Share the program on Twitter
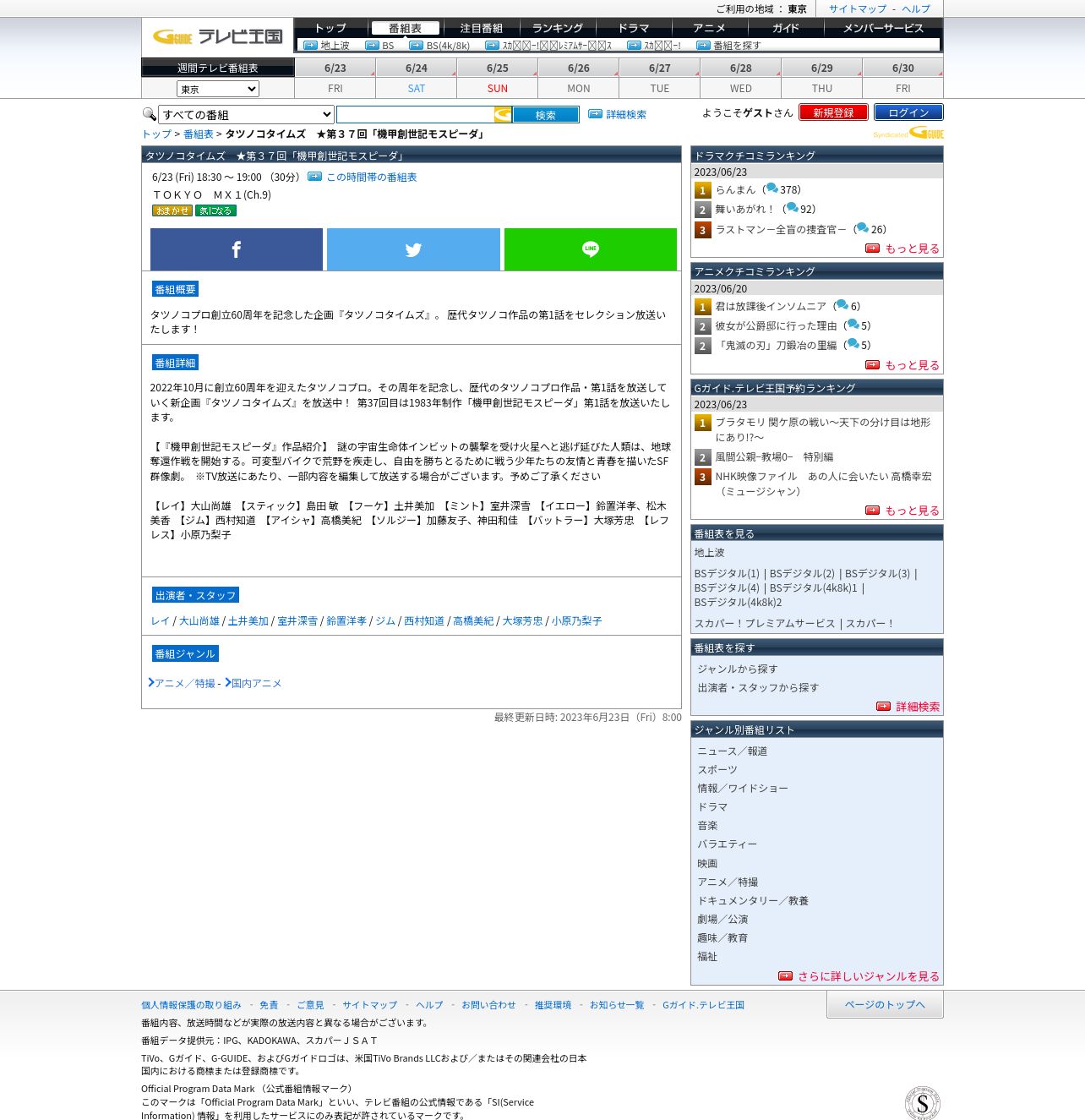1085x1120 pixels. point(413,249)
